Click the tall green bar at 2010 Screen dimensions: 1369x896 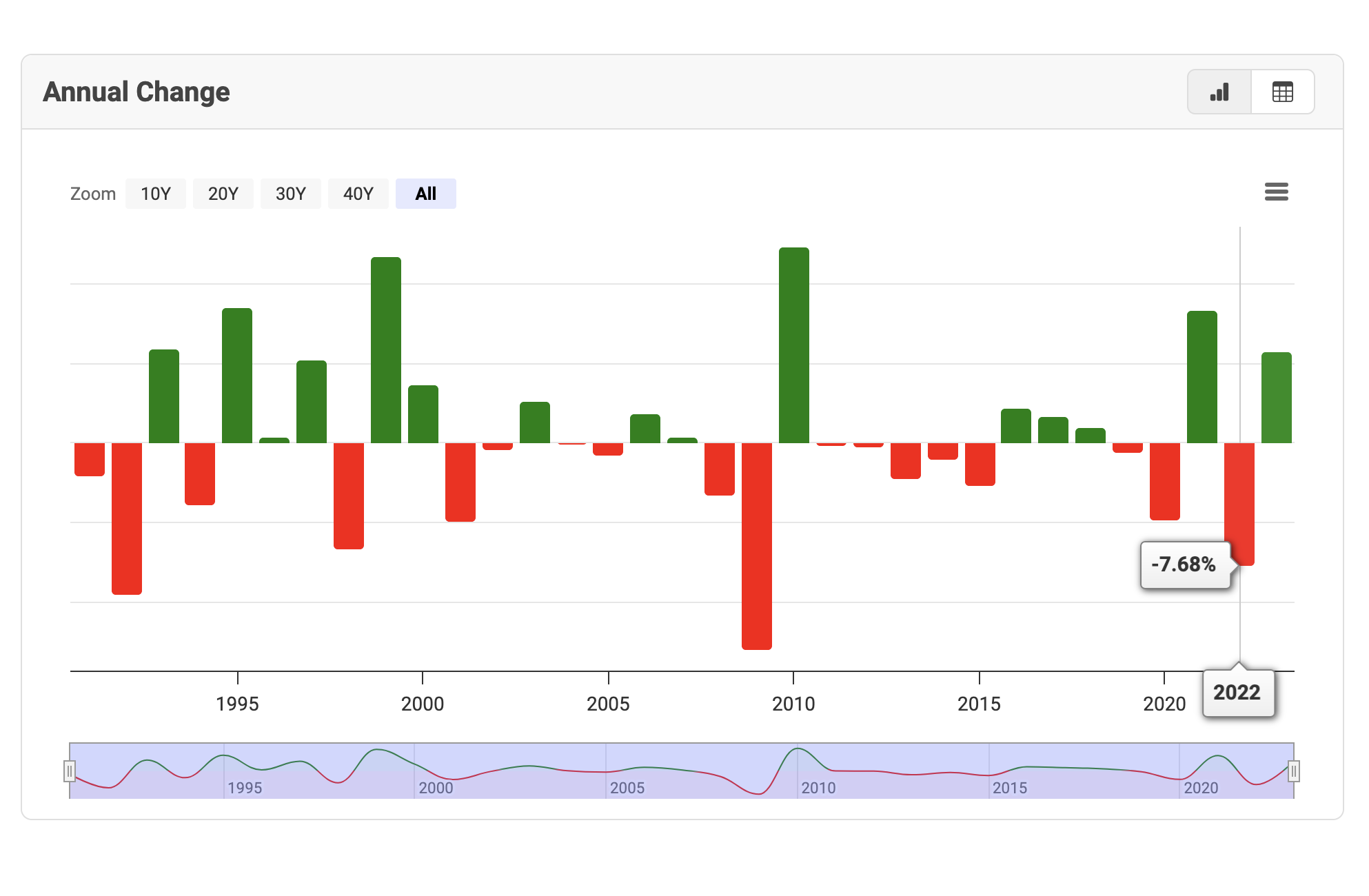(794, 345)
